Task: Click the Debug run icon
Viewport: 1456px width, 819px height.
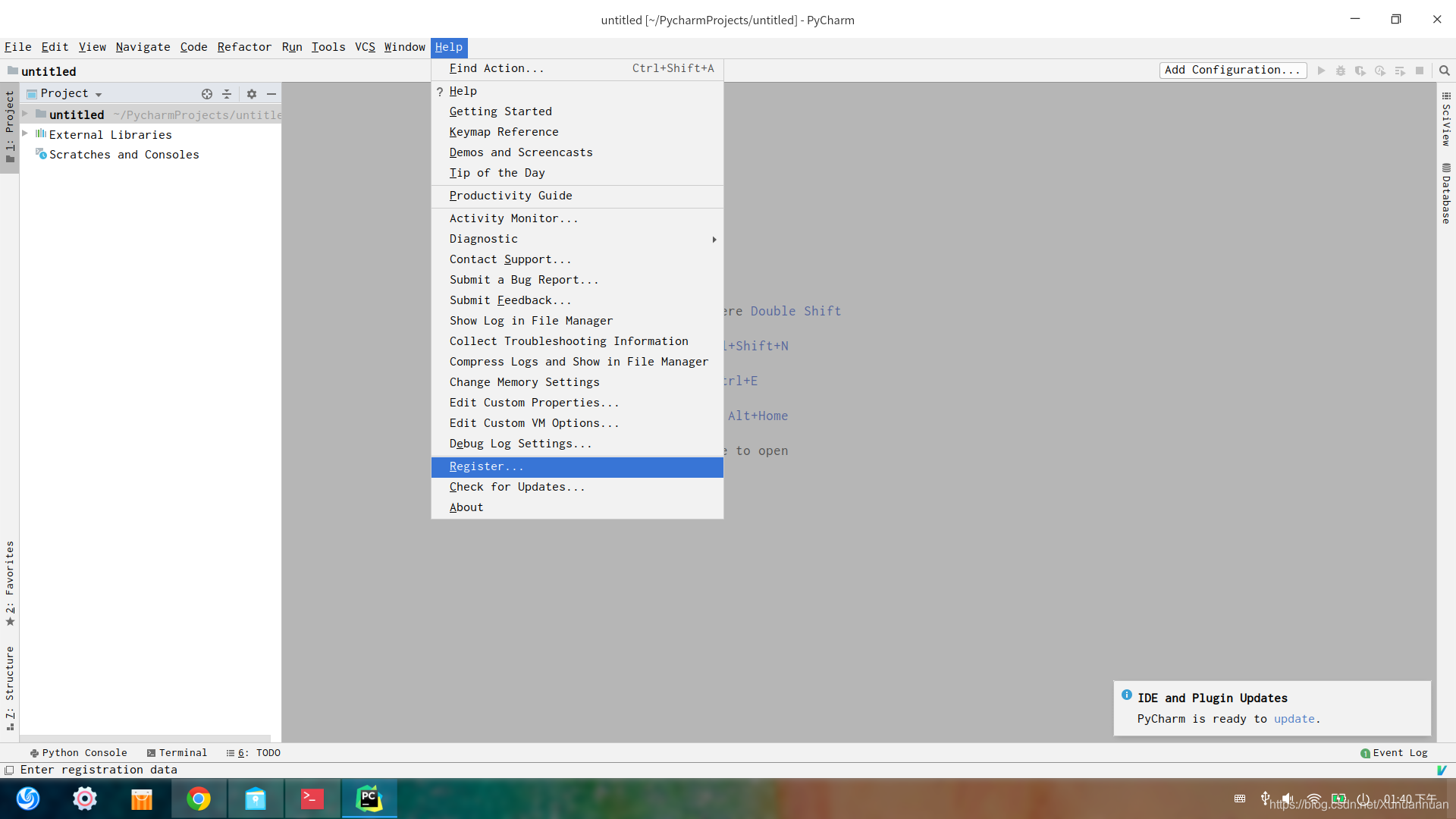Action: 1340,71
